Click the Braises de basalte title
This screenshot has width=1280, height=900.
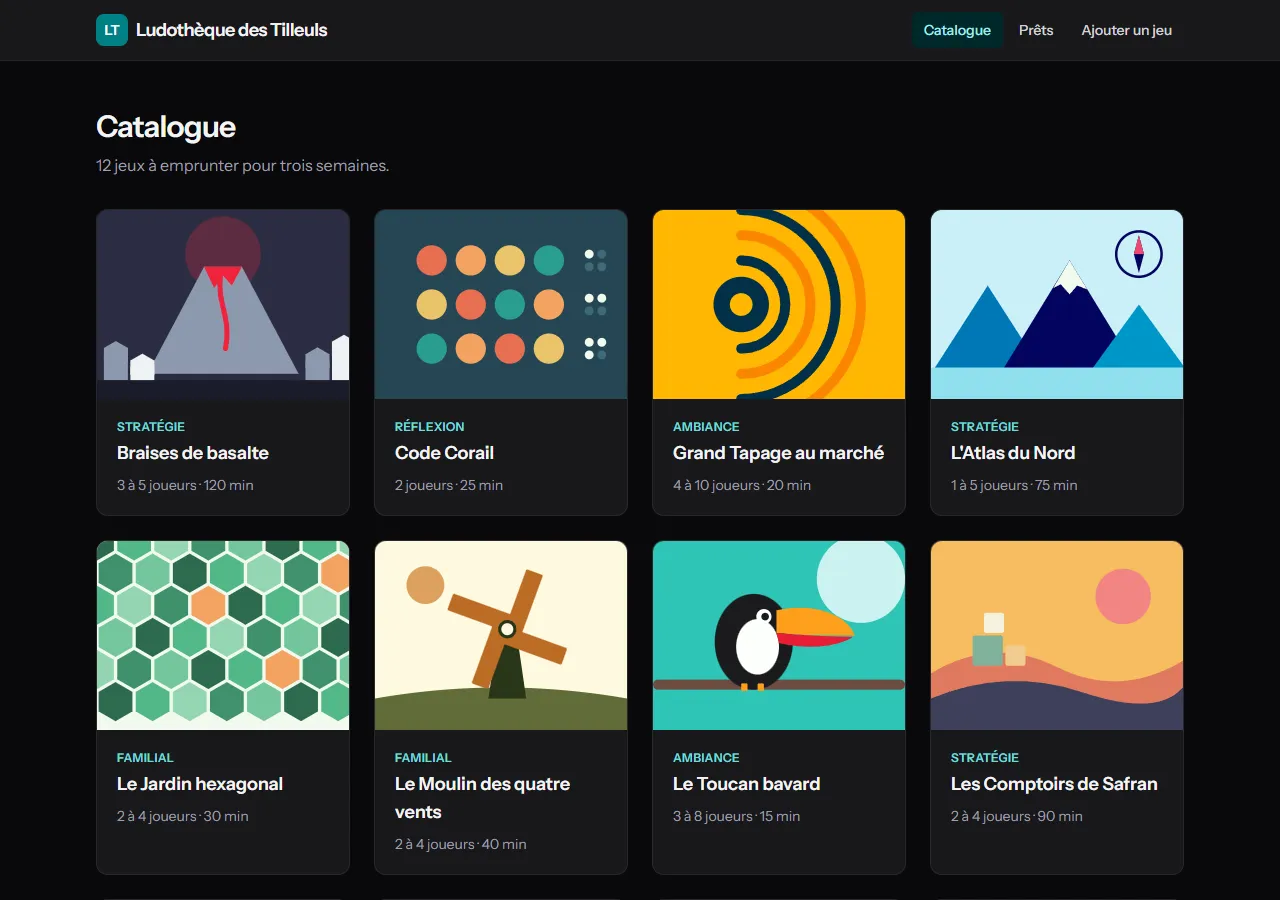[193, 453]
